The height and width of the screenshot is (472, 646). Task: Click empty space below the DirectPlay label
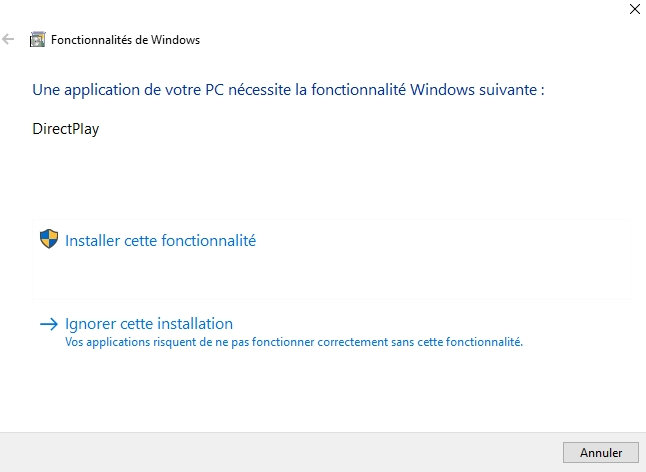tap(200, 175)
